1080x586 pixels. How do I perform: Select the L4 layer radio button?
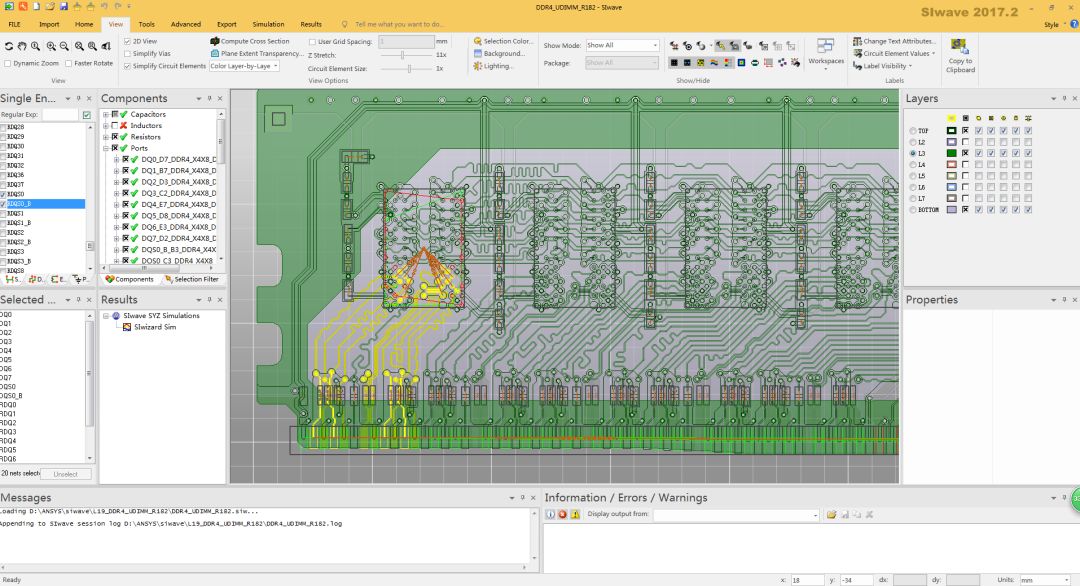click(913, 165)
